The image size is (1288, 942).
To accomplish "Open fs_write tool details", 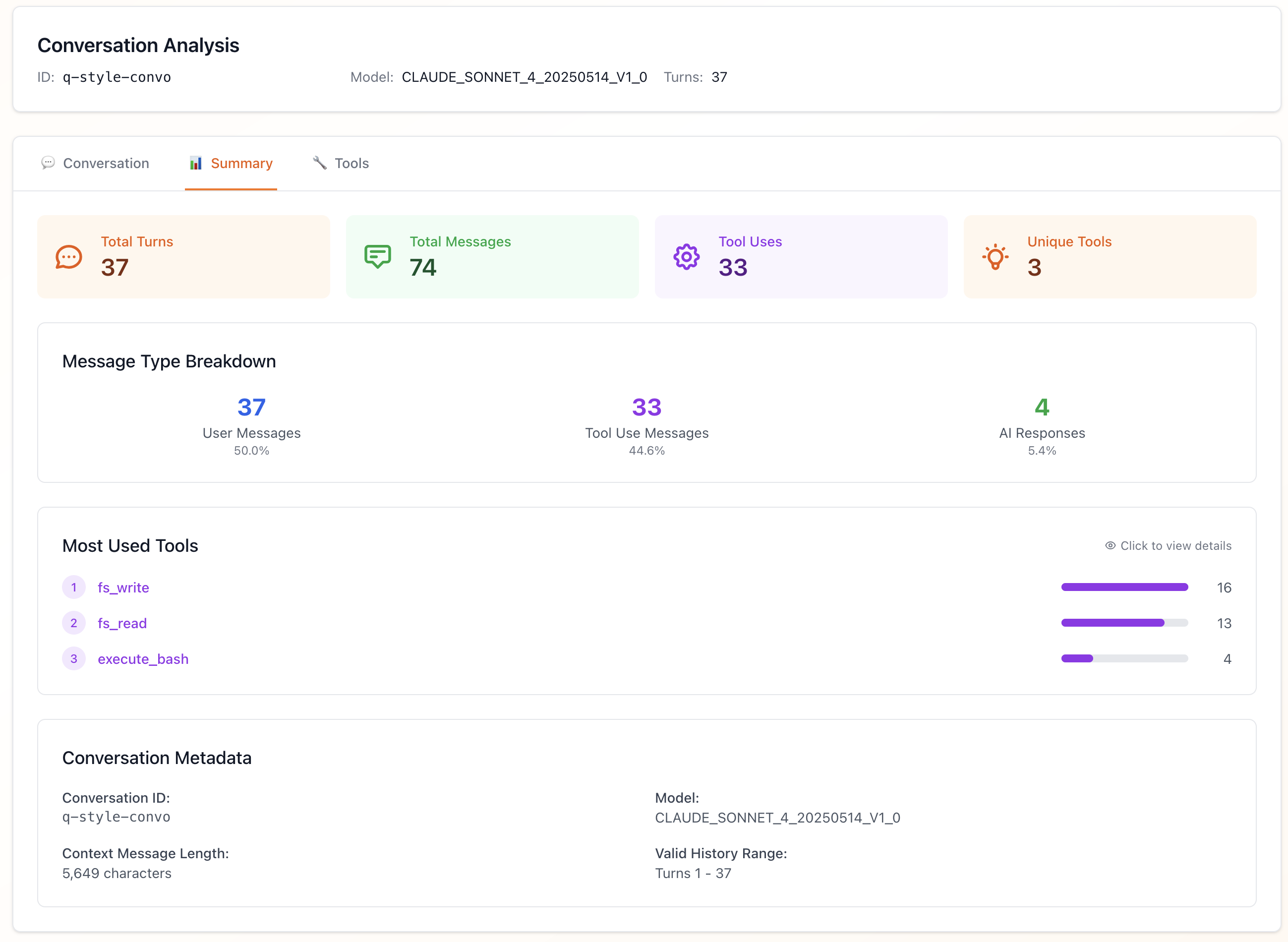I will [123, 588].
